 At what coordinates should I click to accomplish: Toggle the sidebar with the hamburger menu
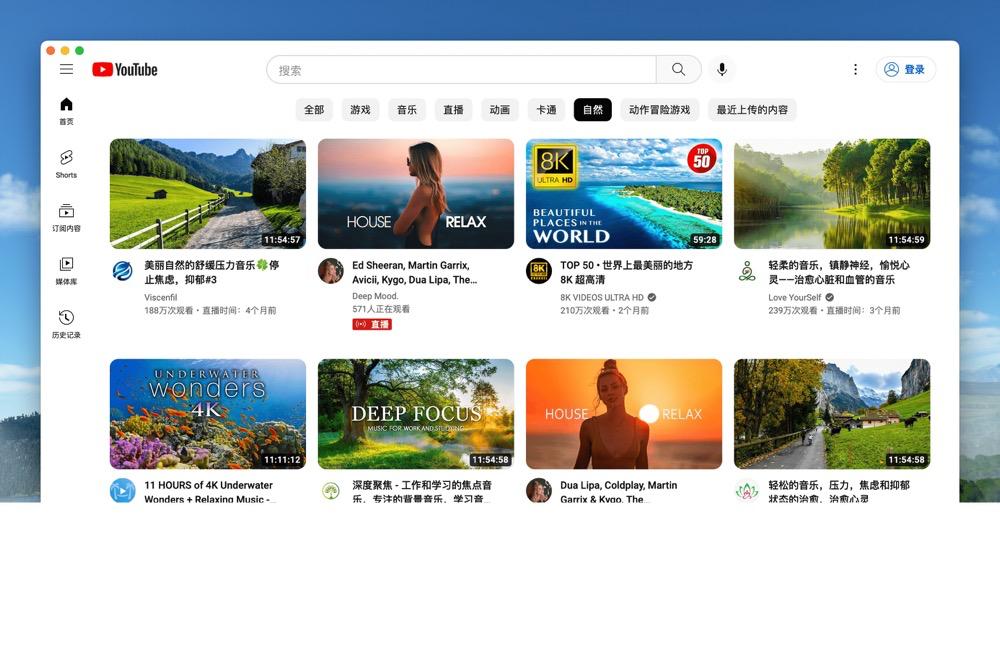point(66,69)
